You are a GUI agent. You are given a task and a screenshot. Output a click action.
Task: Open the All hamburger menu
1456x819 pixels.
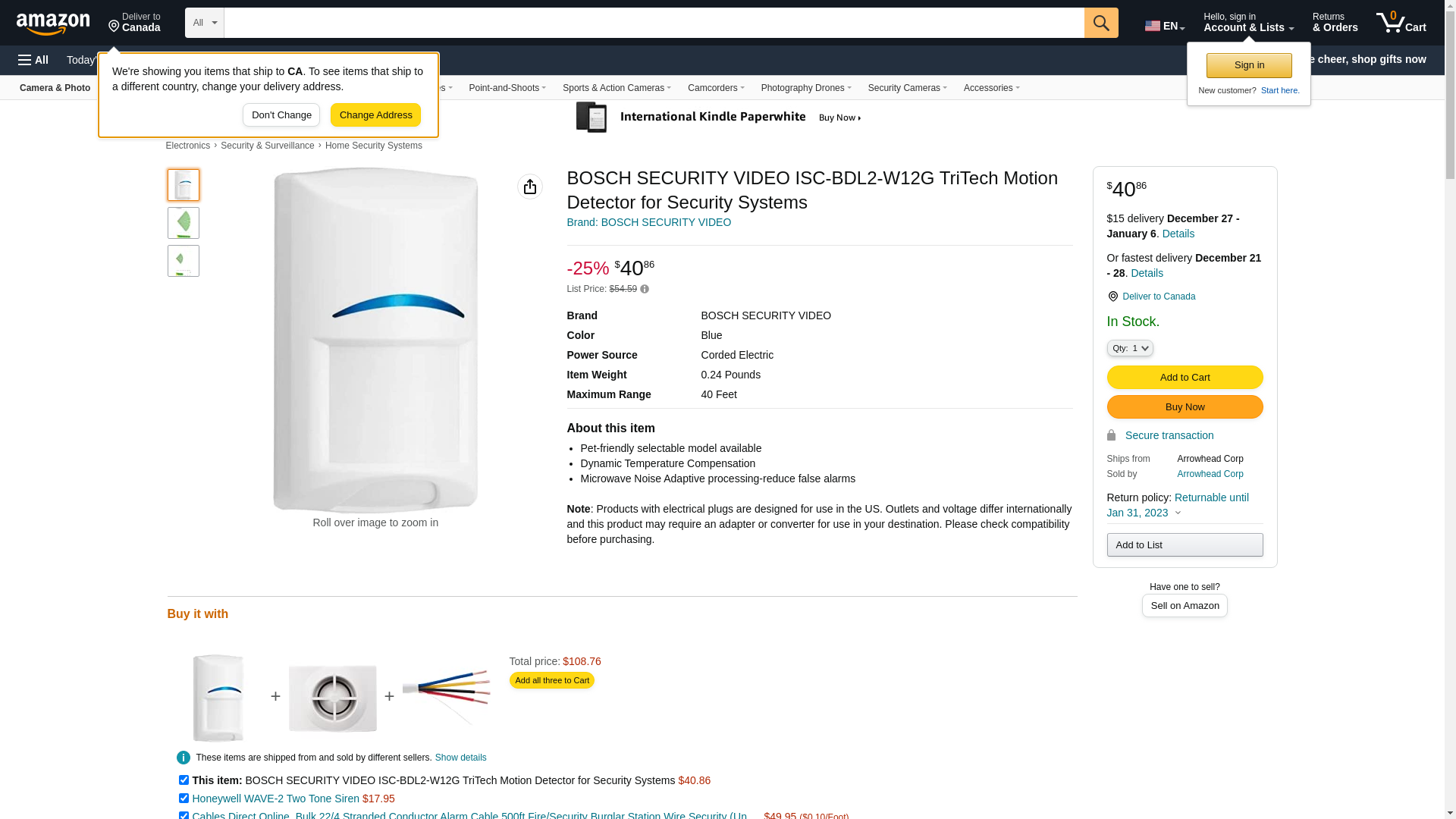(x=33, y=60)
